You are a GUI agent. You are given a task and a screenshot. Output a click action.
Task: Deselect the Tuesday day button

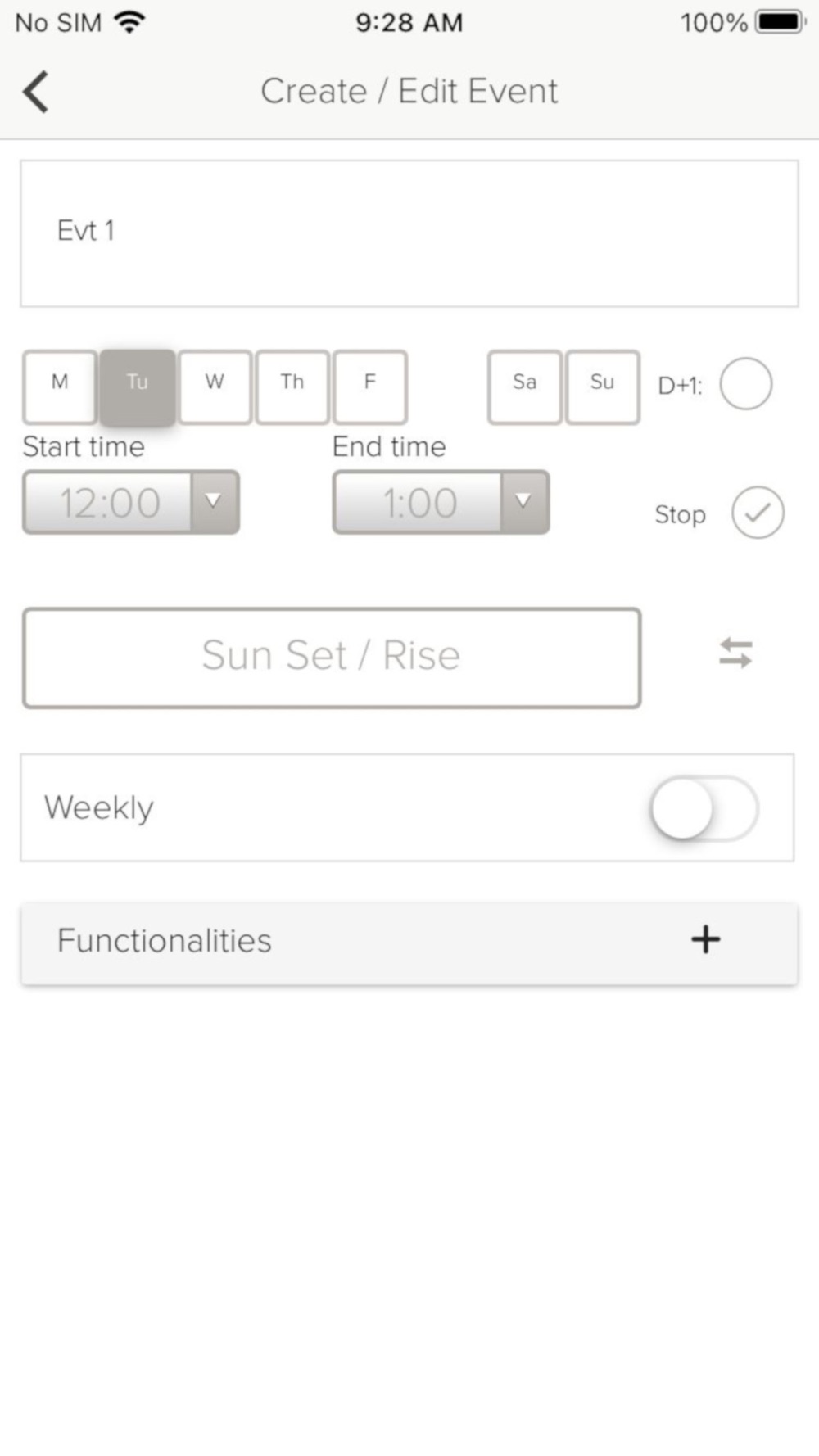point(138,387)
